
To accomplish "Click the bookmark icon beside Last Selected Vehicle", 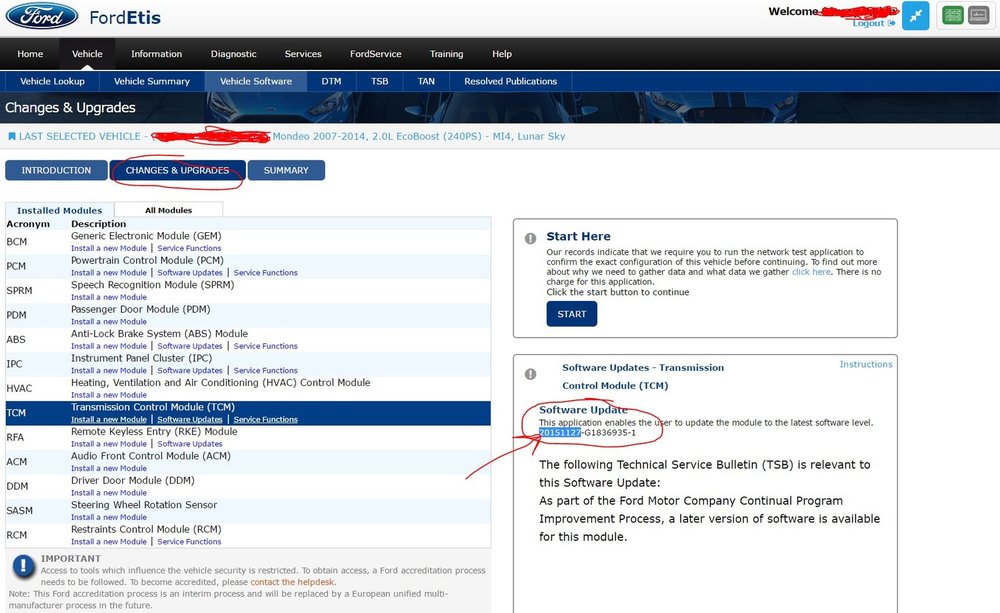I will [11, 137].
